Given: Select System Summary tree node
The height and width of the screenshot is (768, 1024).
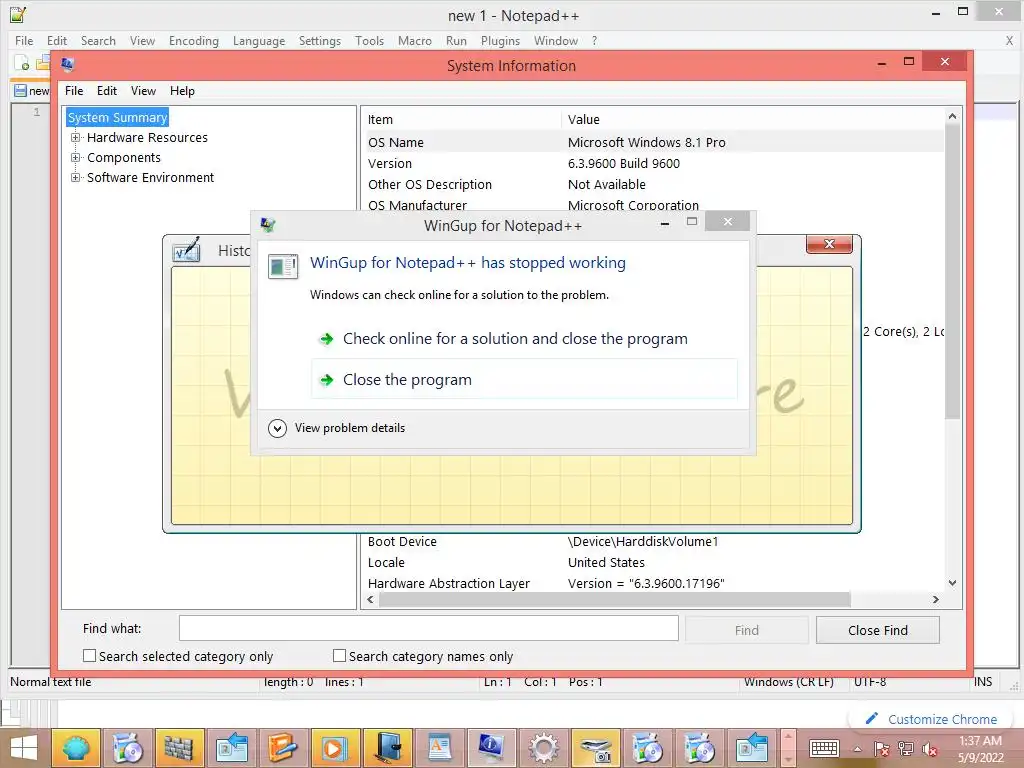Looking at the screenshot, I should 118,118.
